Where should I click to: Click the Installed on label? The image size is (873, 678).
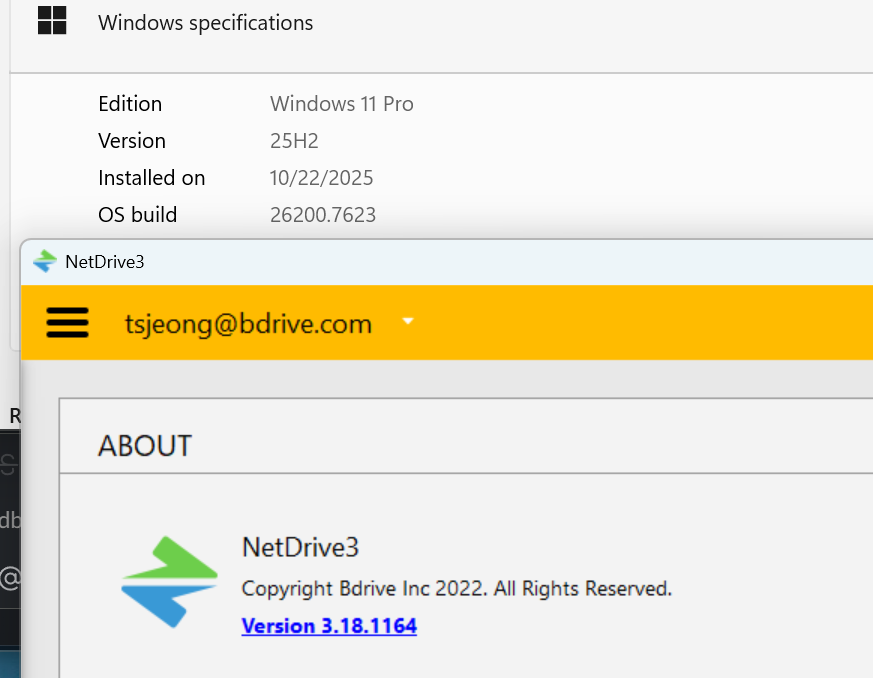(151, 178)
